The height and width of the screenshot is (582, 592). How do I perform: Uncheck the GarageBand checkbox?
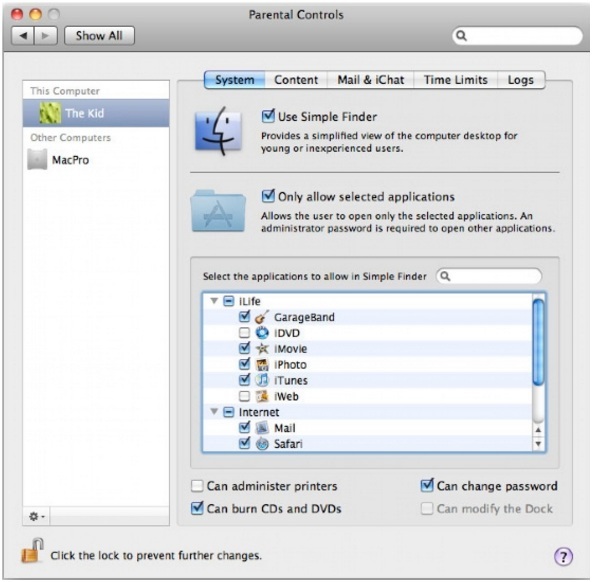[245, 316]
